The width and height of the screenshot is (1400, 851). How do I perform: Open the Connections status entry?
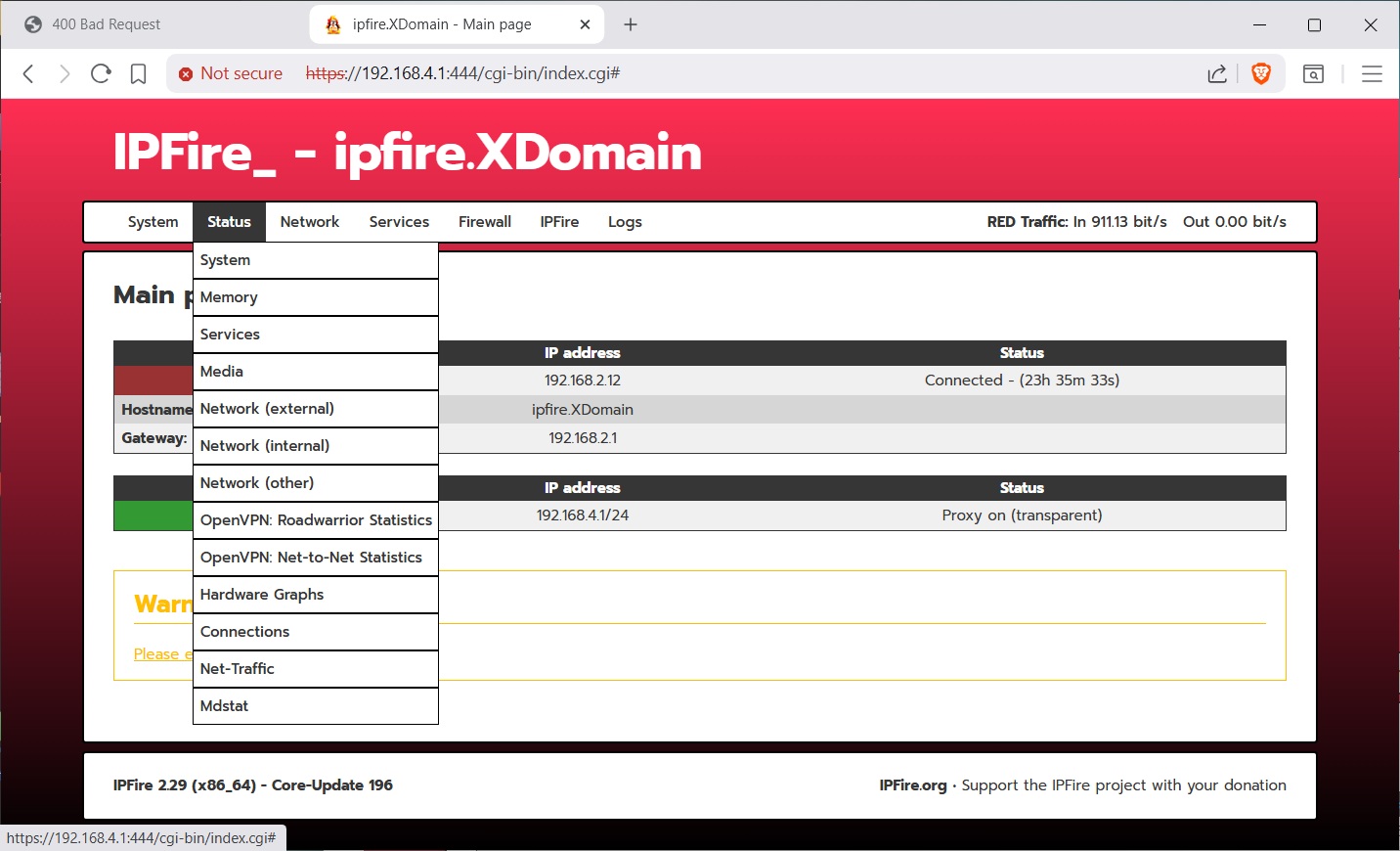tap(244, 632)
